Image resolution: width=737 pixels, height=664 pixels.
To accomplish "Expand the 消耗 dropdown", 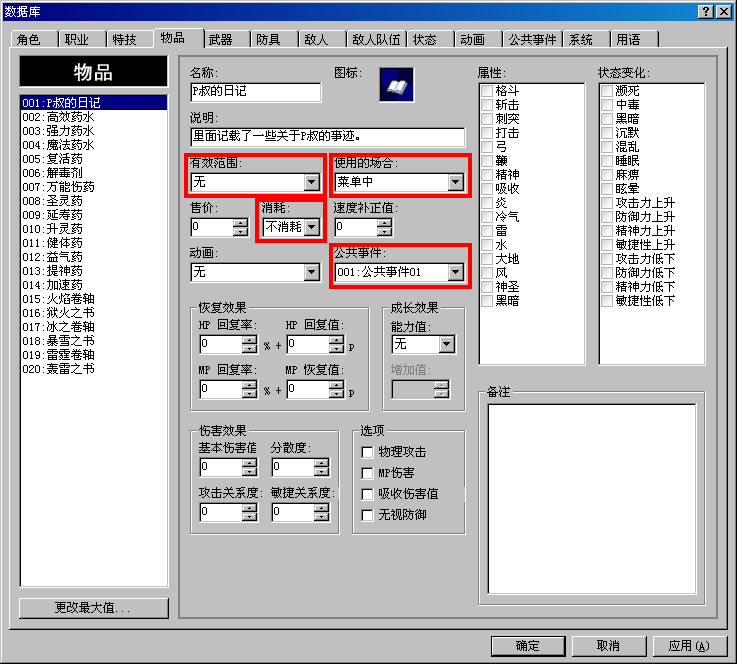I will pos(312,227).
